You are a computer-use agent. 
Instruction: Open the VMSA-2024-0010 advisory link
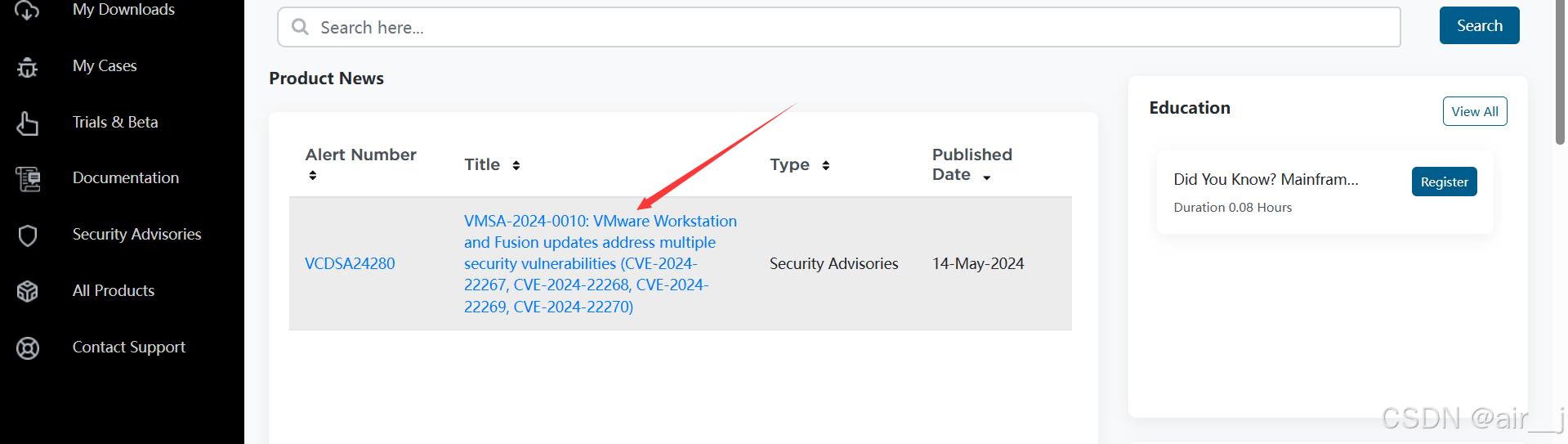coord(601,263)
